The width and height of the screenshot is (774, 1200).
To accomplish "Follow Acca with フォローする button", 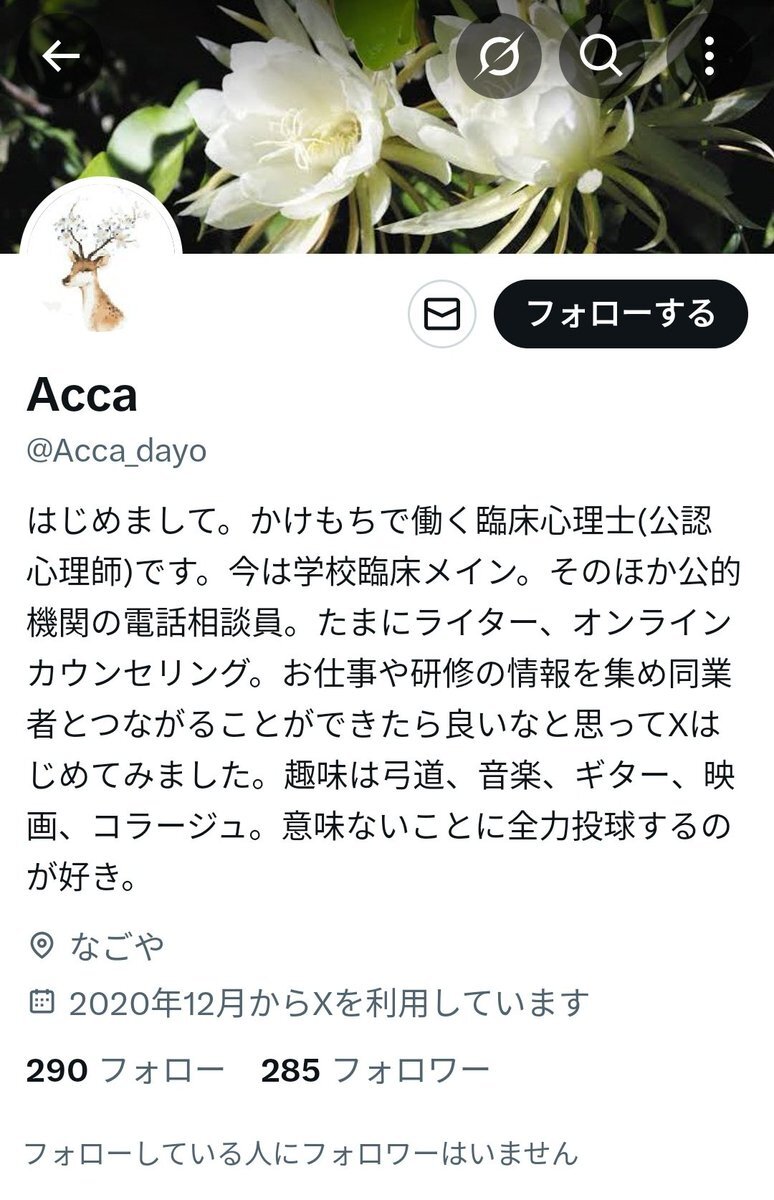I will 621,314.
